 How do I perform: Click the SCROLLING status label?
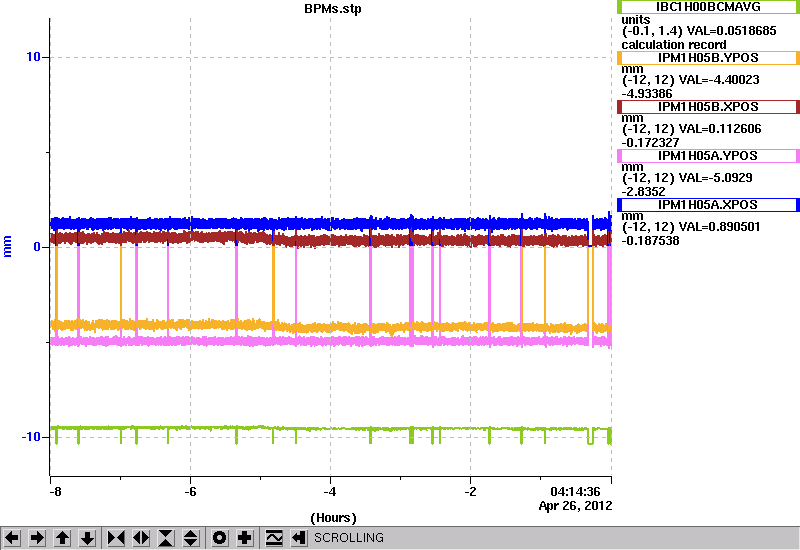pos(349,538)
